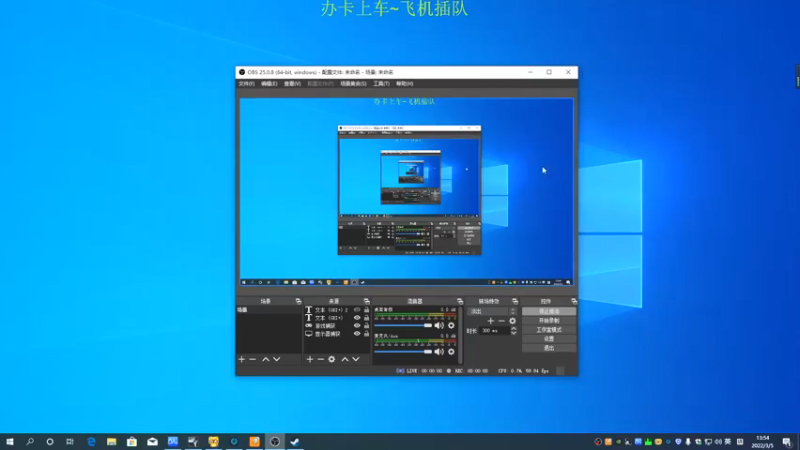Open the 桌面音频 mixer settings gear

coord(451,325)
